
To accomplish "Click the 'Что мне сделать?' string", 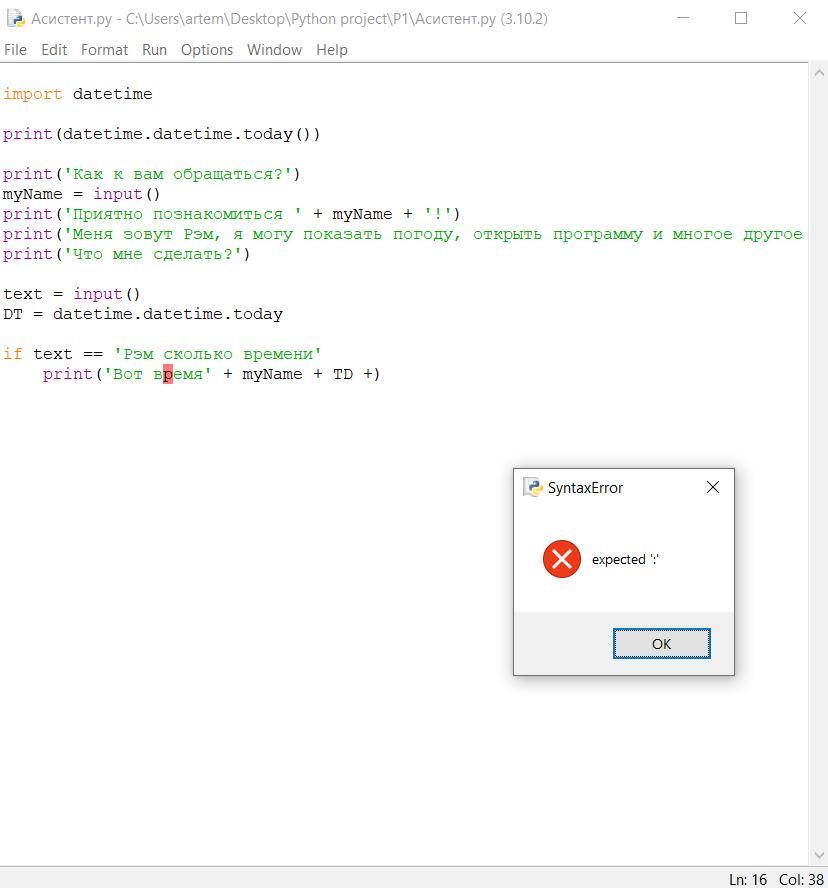I will 152,254.
